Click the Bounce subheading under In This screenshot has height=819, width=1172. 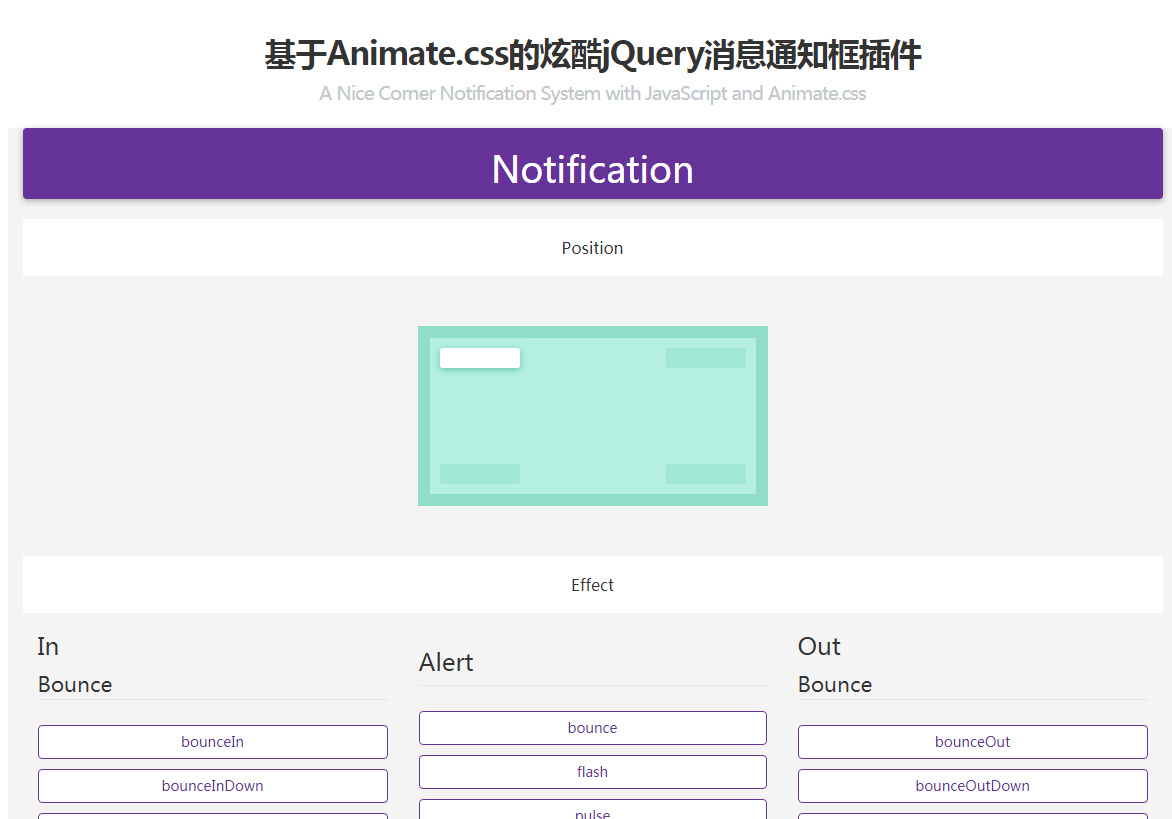click(75, 684)
